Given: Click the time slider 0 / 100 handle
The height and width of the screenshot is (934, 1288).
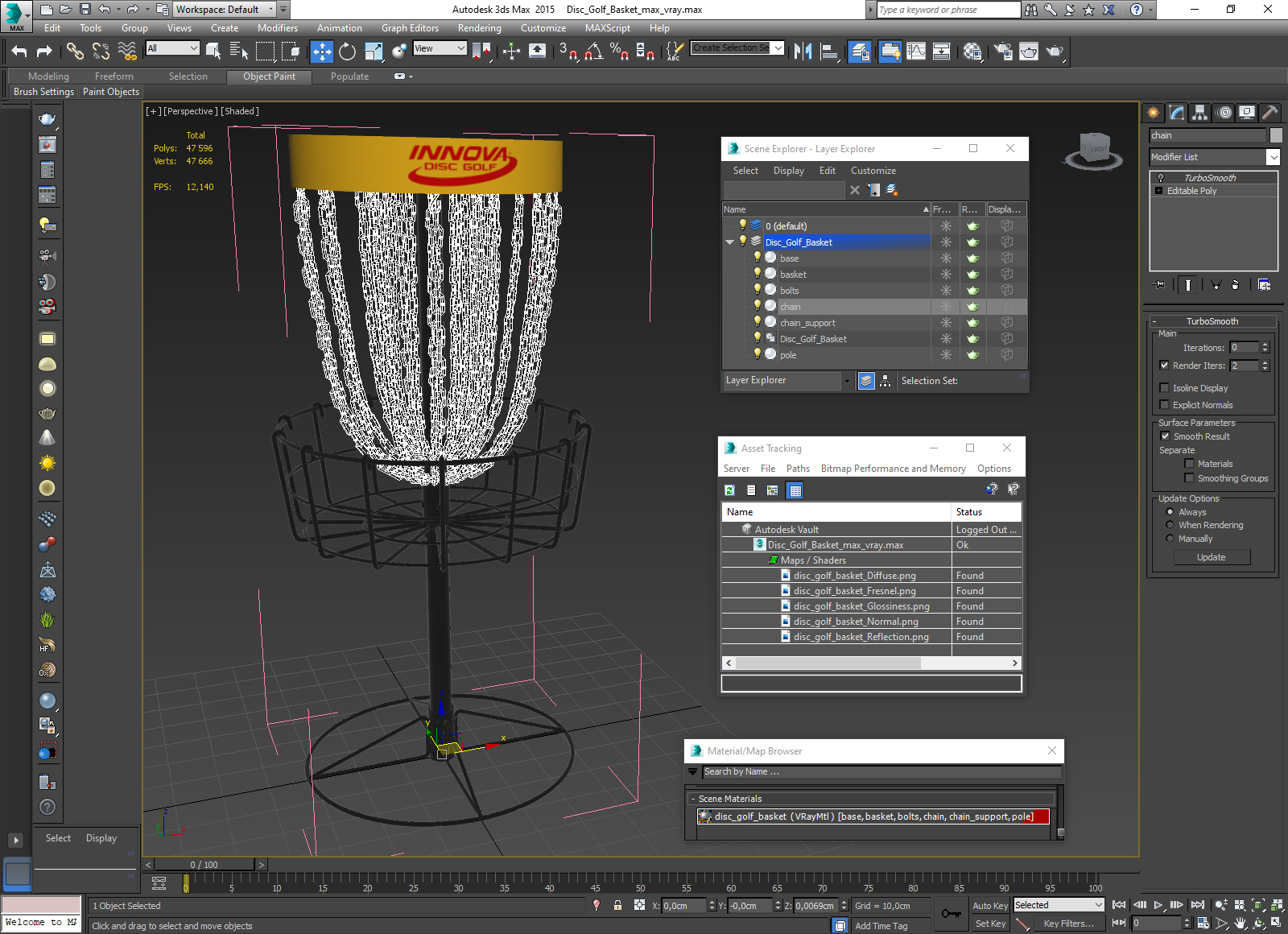Looking at the screenshot, I should [x=204, y=865].
